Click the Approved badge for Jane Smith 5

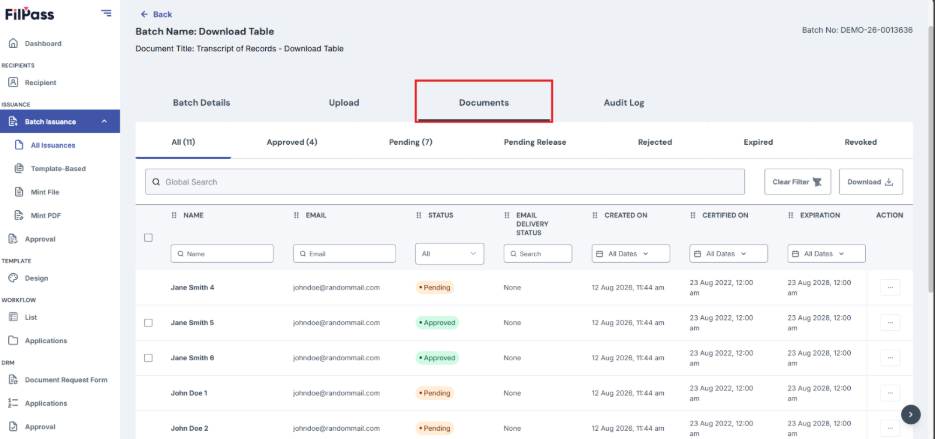pyautogui.click(x=437, y=323)
